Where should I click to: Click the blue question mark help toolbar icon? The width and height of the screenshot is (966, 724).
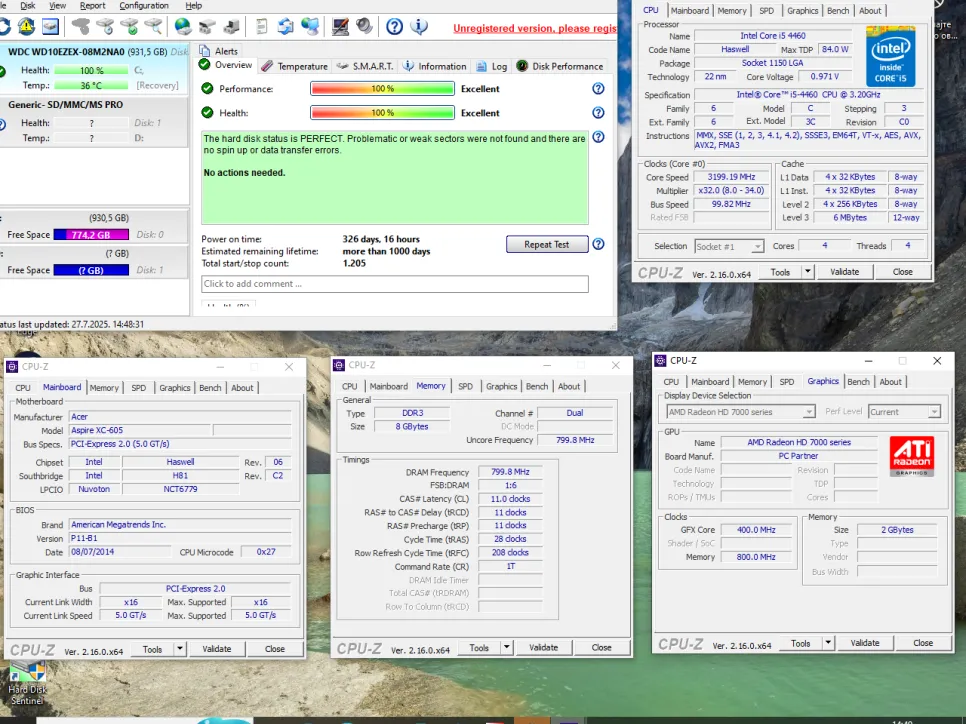(394, 26)
